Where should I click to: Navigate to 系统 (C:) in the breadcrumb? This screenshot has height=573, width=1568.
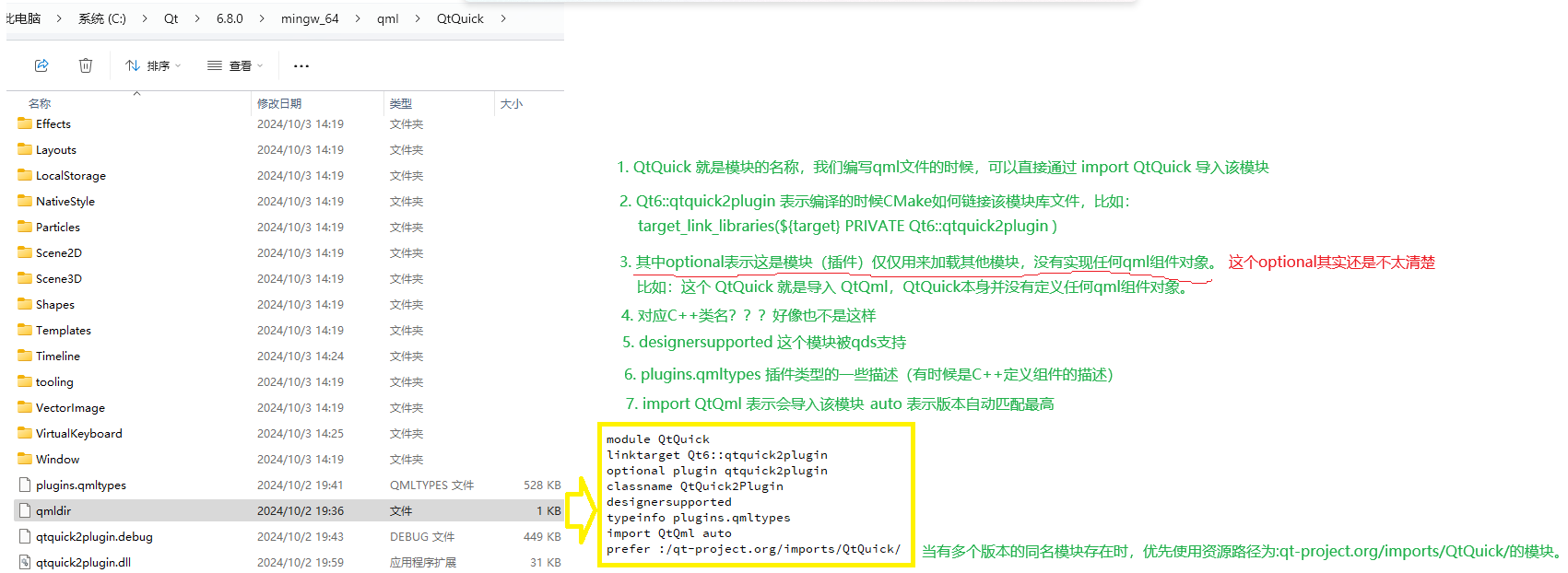tap(102, 18)
